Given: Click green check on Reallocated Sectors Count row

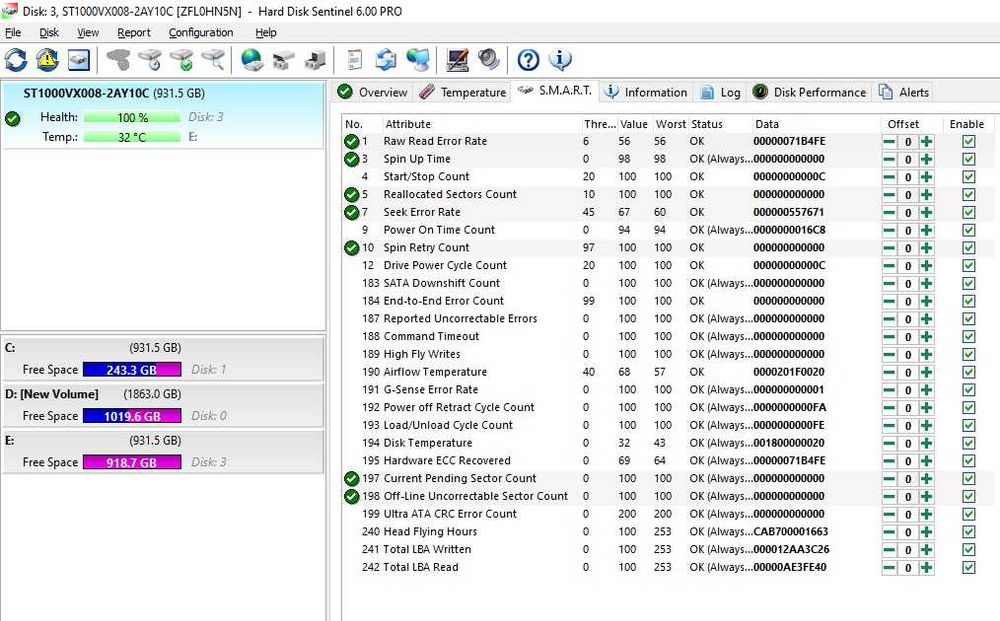Looking at the screenshot, I should pyautogui.click(x=351, y=194).
